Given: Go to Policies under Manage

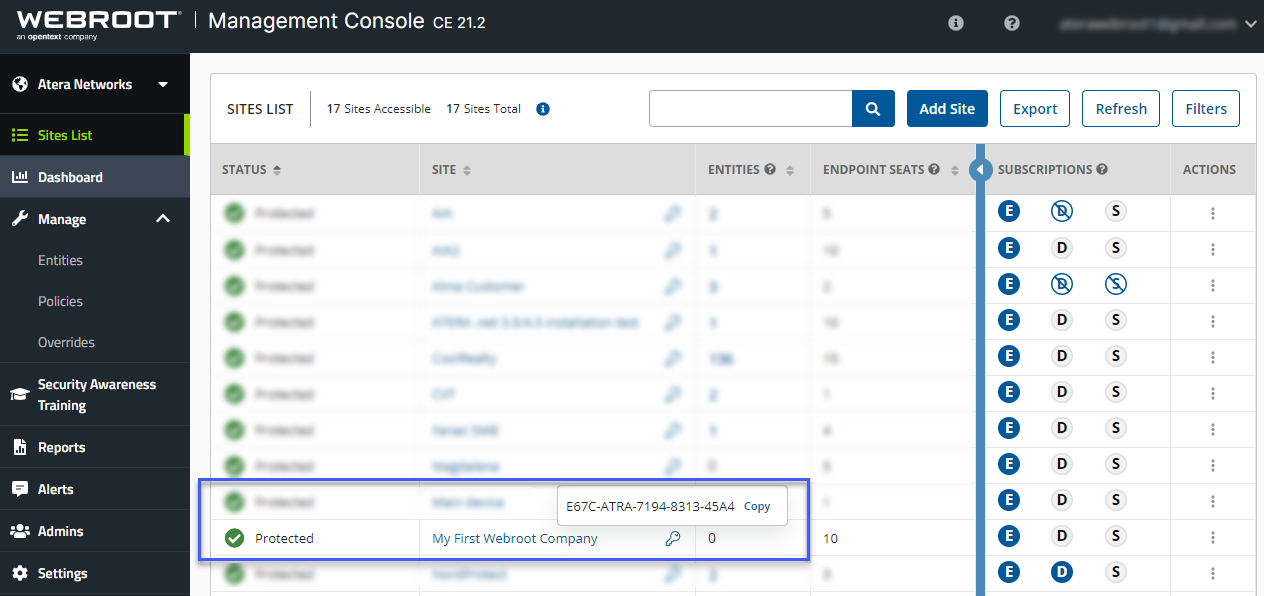Looking at the screenshot, I should 60,301.
